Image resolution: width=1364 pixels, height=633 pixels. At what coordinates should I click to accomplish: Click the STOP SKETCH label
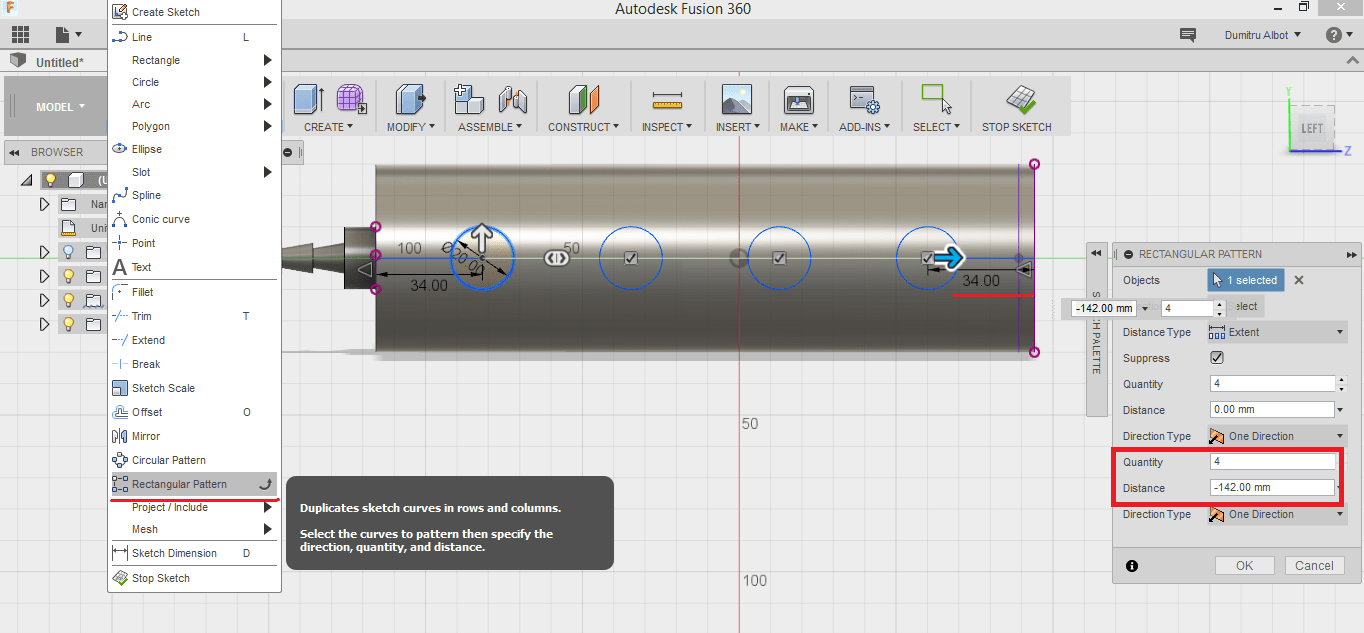point(1017,127)
